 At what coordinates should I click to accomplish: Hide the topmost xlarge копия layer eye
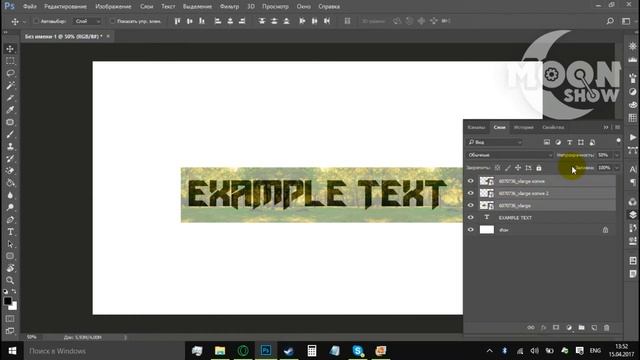471,181
